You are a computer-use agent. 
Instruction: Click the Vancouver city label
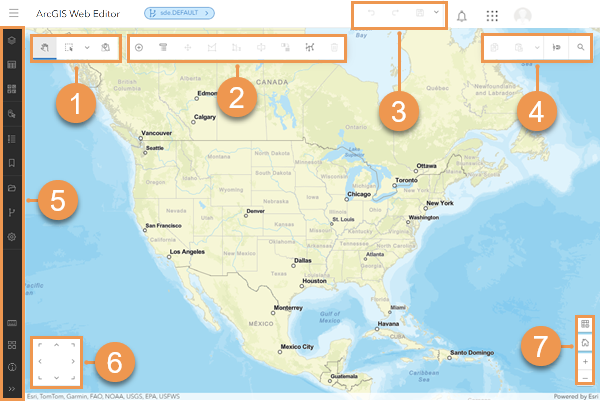157,133
